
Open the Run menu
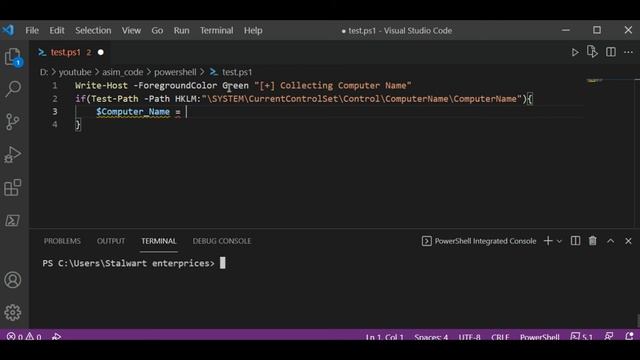pyautogui.click(x=181, y=31)
